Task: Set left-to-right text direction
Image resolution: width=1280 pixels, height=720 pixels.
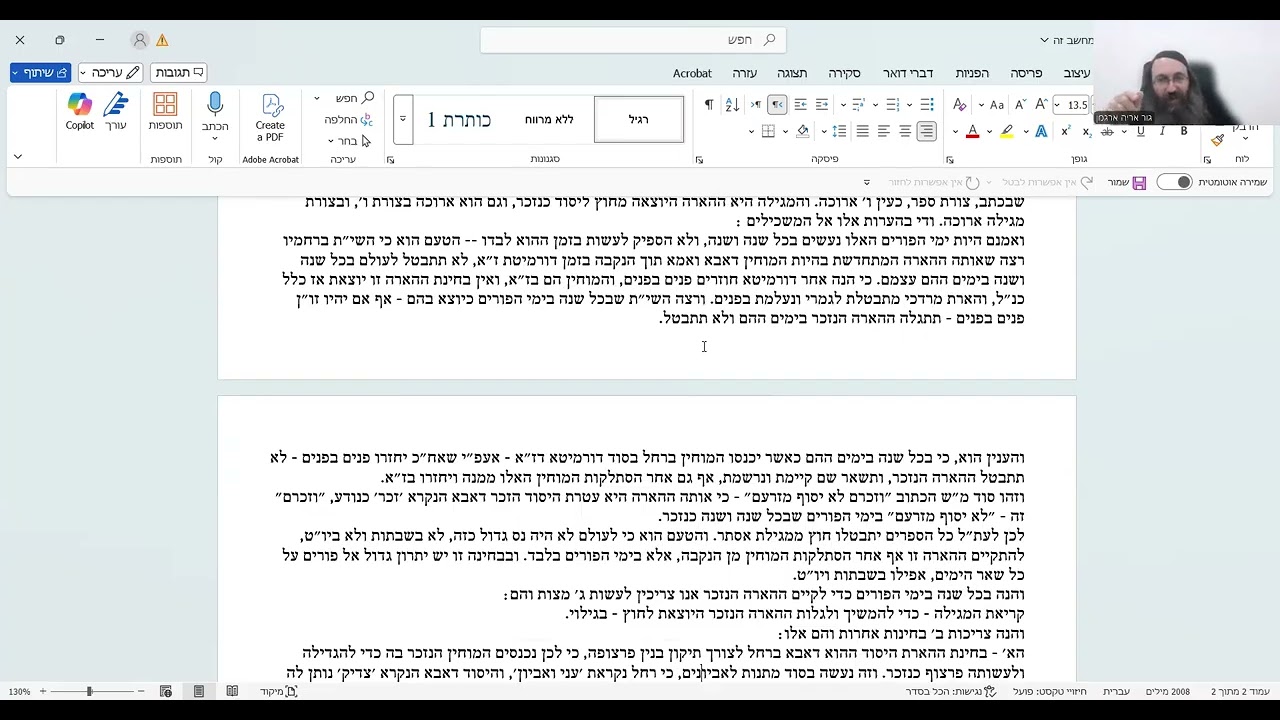Action: pyautogui.click(x=756, y=105)
